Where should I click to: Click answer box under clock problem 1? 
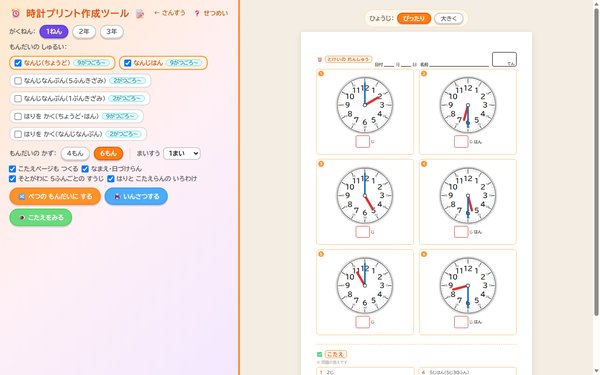point(362,142)
